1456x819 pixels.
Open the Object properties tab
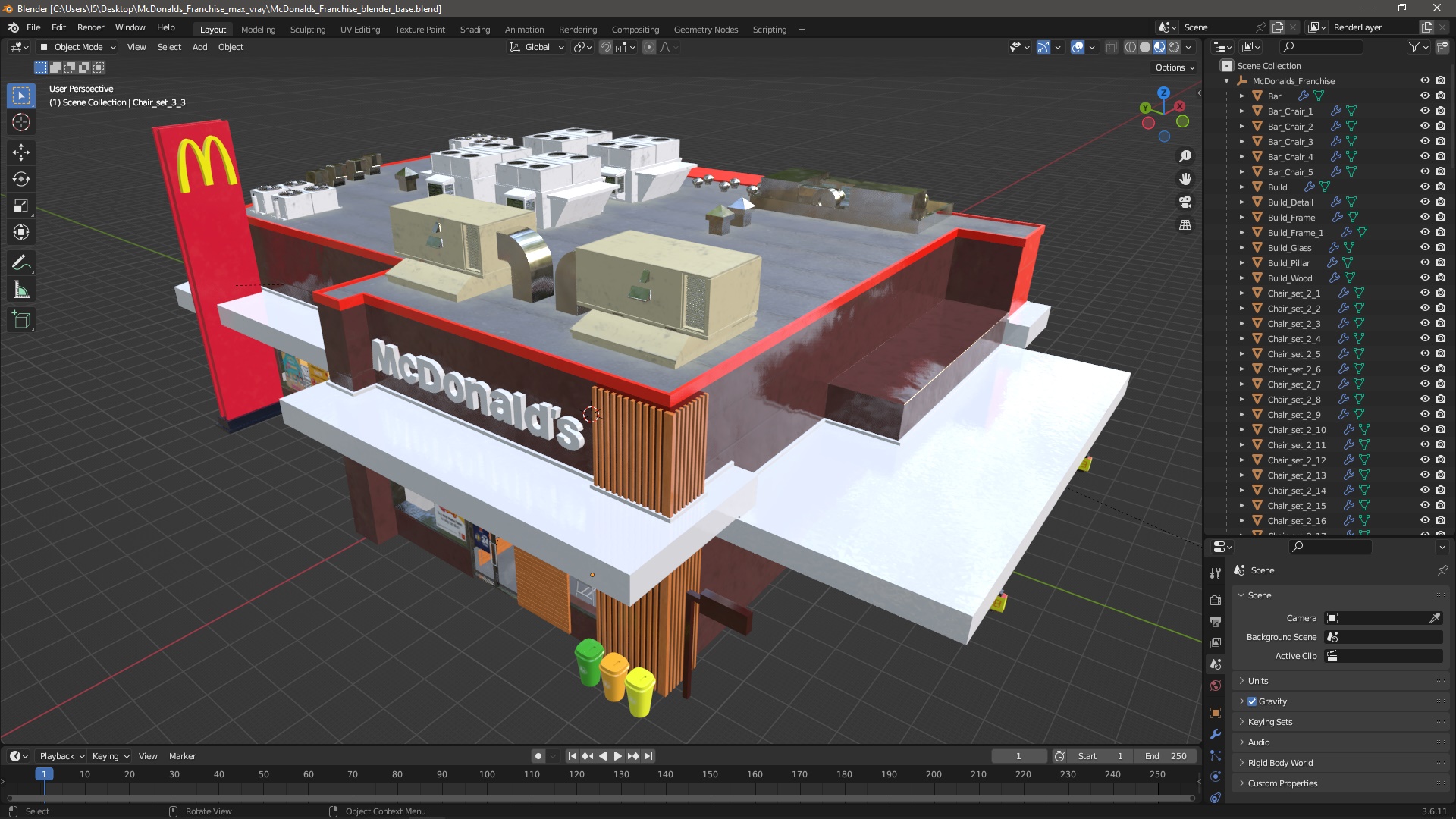[1216, 713]
